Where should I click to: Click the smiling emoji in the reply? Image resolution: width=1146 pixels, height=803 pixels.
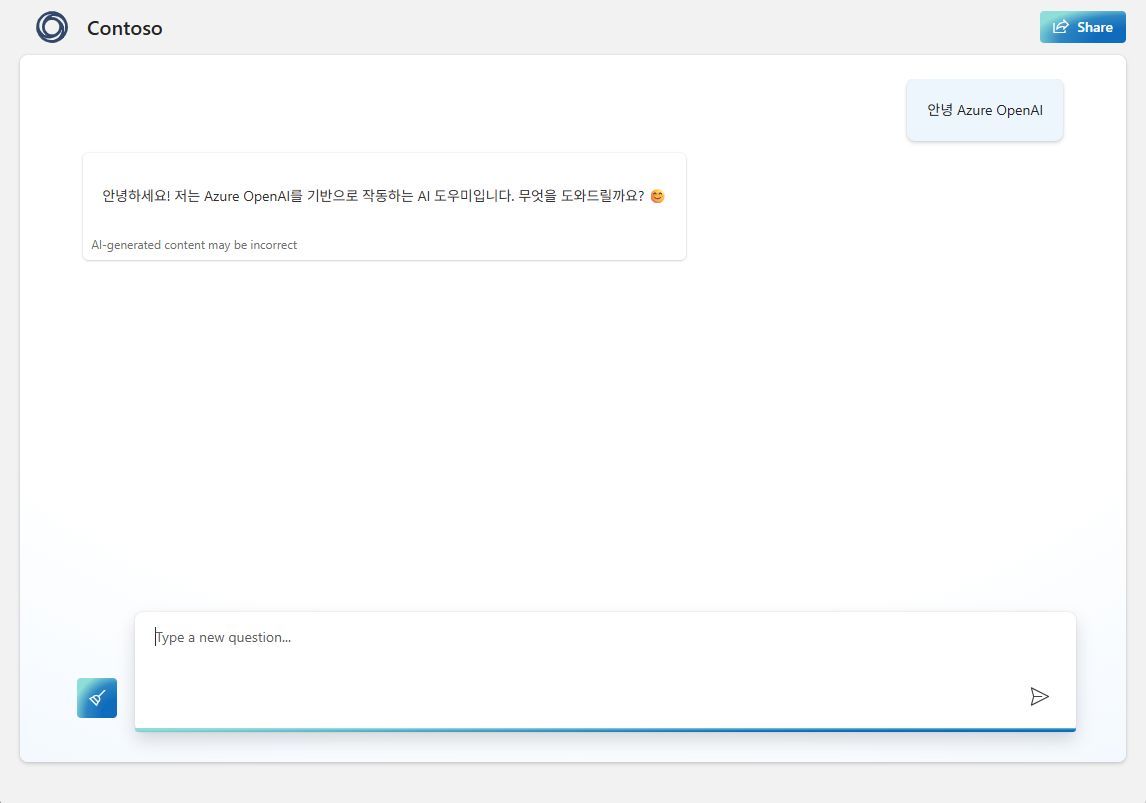coord(657,196)
